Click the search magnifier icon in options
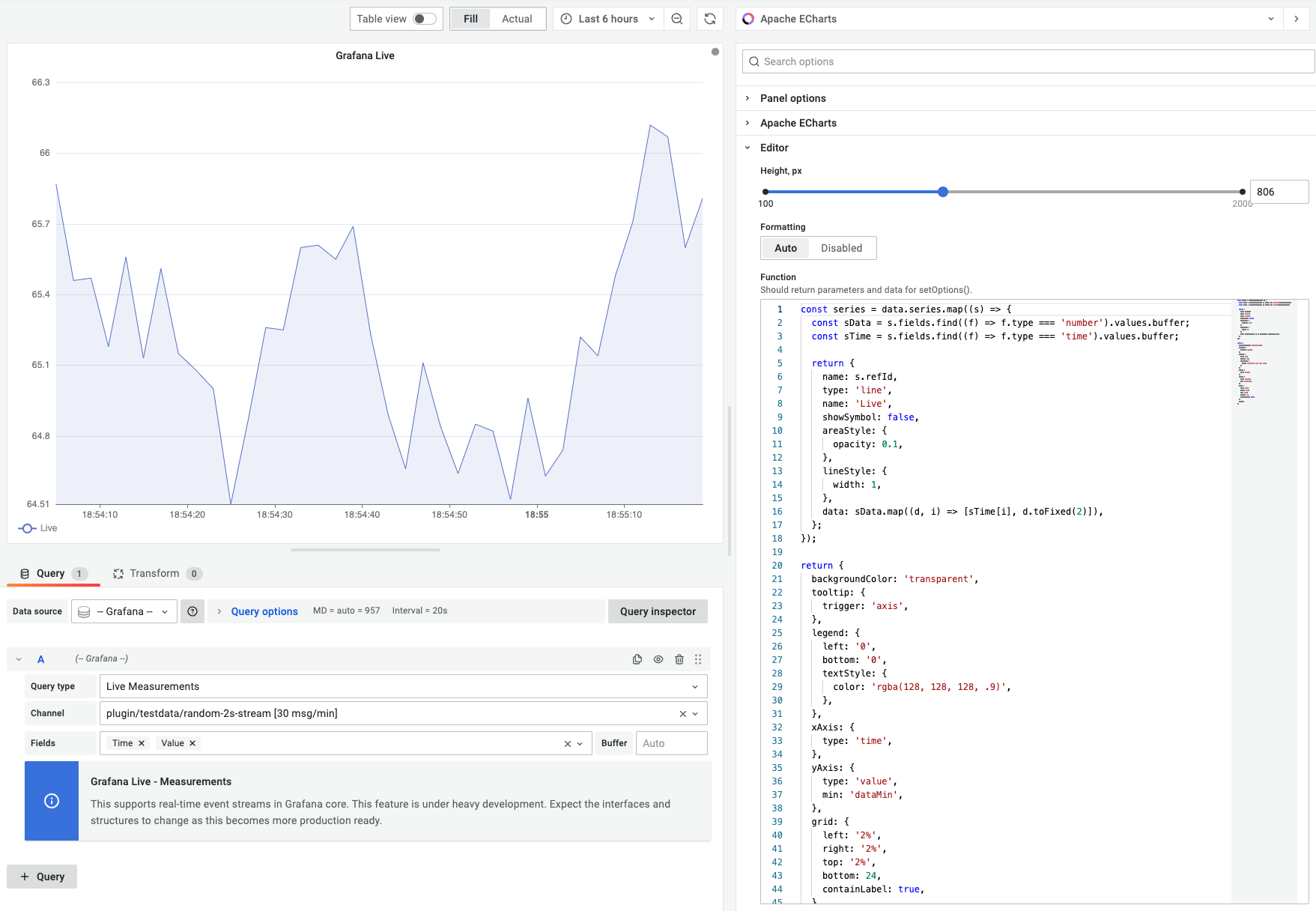This screenshot has height=911, width=1316. 754,61
